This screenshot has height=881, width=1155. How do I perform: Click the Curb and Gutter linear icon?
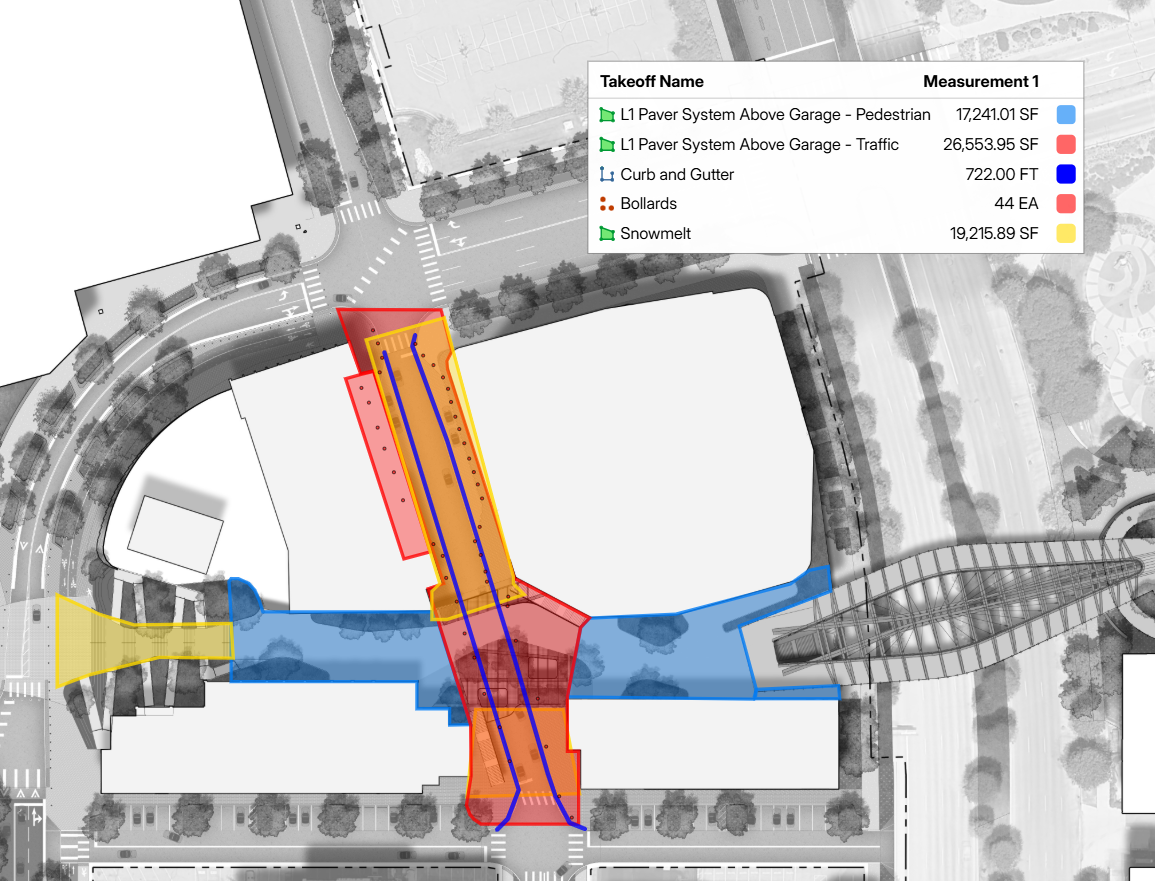tap(607, 174)
